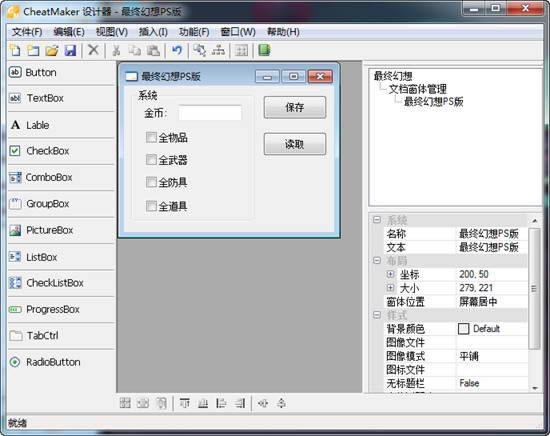The image size is (550, 436).
Task: Click the Default background color swatch
Action: click(463, 329)
